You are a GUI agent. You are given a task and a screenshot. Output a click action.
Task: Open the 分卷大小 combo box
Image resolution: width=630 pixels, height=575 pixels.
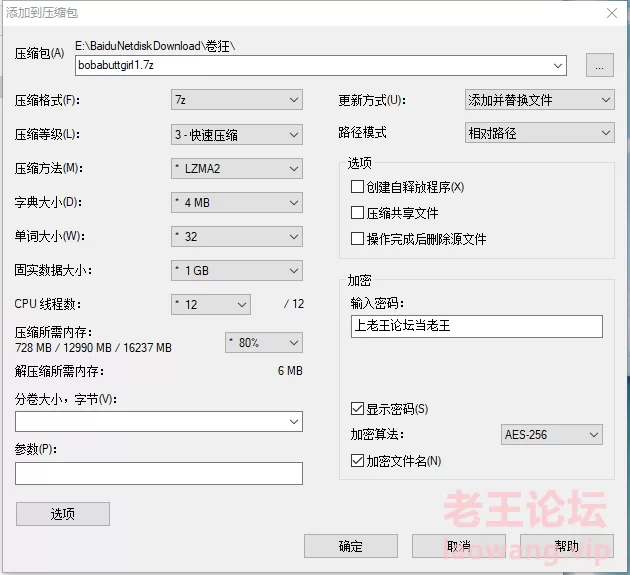click(159, 422)
